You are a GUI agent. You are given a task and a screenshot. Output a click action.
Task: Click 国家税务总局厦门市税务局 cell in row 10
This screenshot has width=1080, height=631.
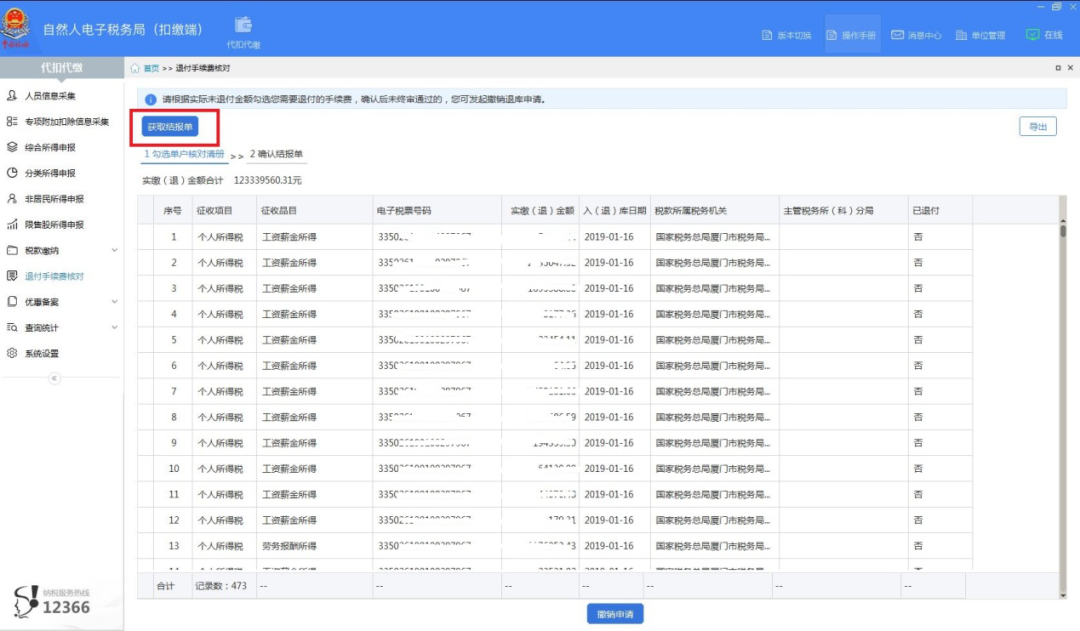713,468
